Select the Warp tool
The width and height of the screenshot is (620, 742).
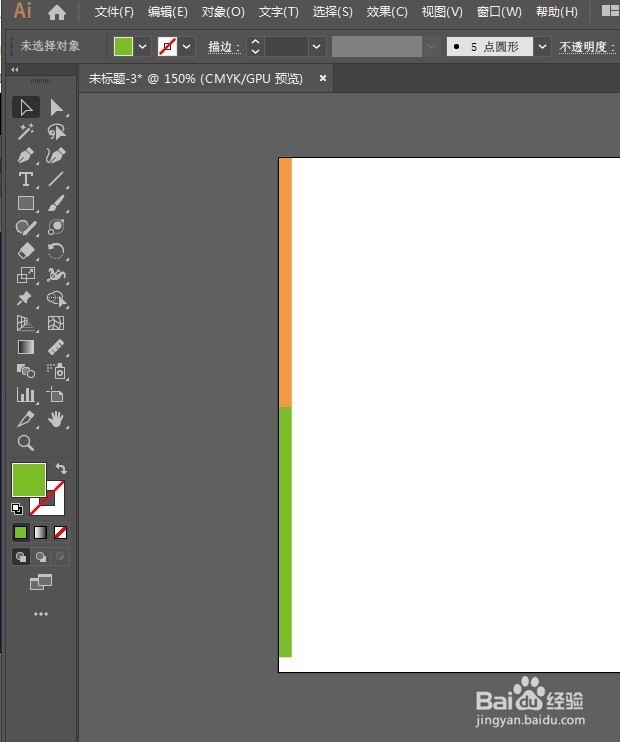pyautogui.click(x=56, y=275)
